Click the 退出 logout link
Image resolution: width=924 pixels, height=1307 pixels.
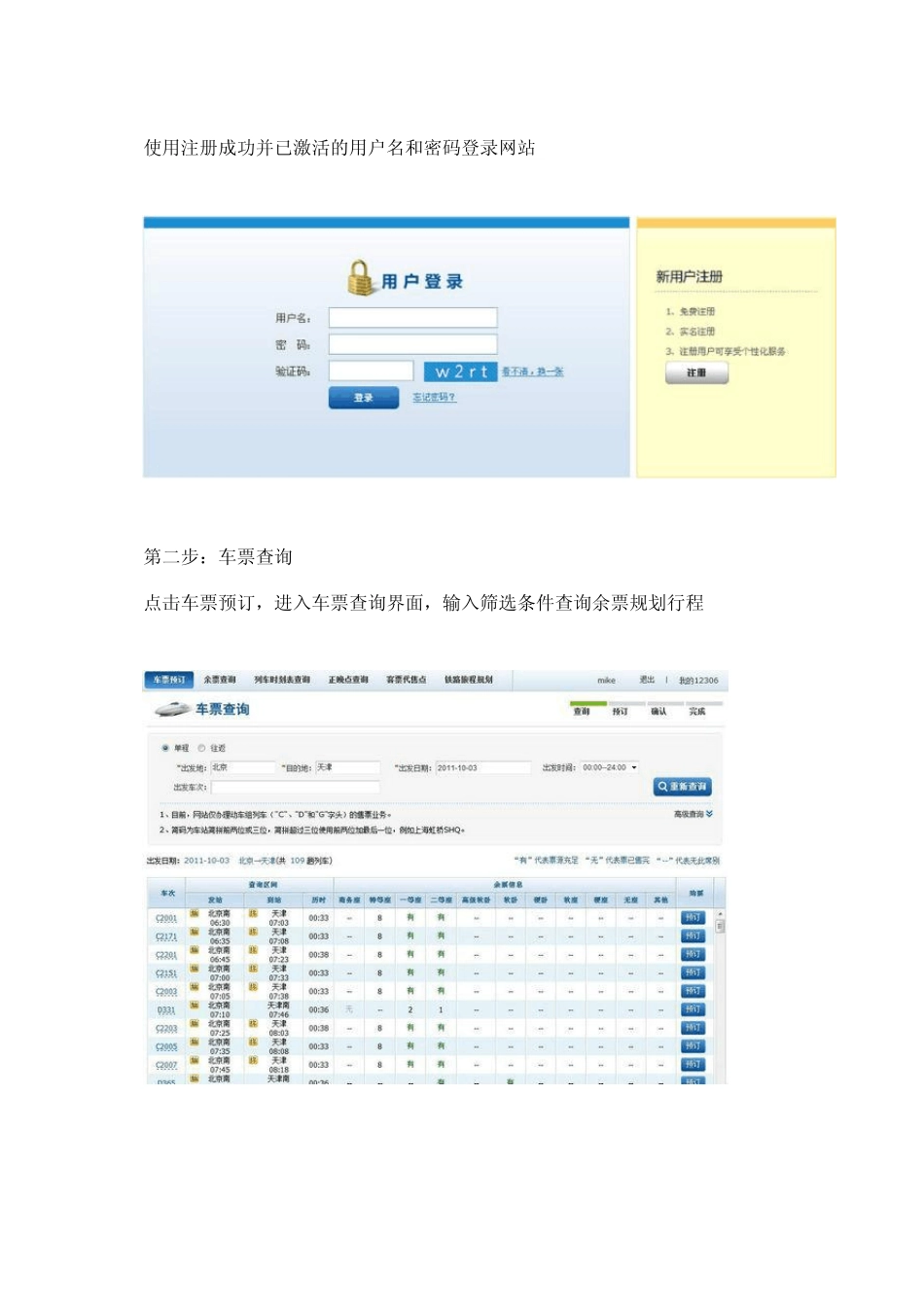click(647, 680)
